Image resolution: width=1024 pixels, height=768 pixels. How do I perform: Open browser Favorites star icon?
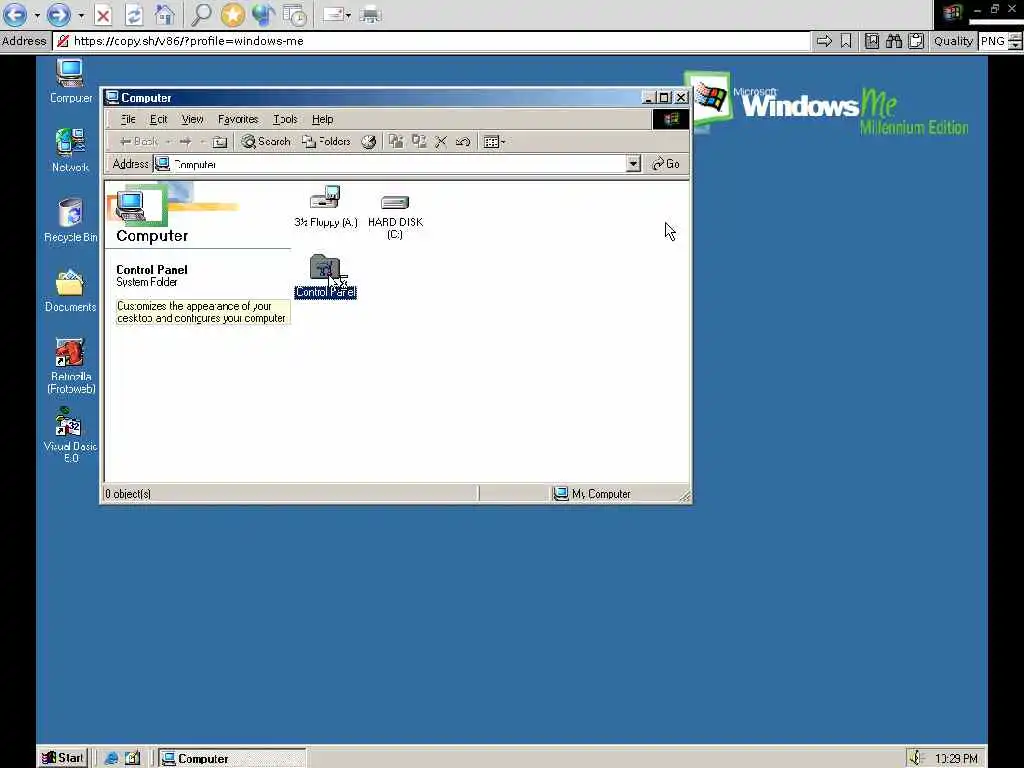tap(232, 14)
